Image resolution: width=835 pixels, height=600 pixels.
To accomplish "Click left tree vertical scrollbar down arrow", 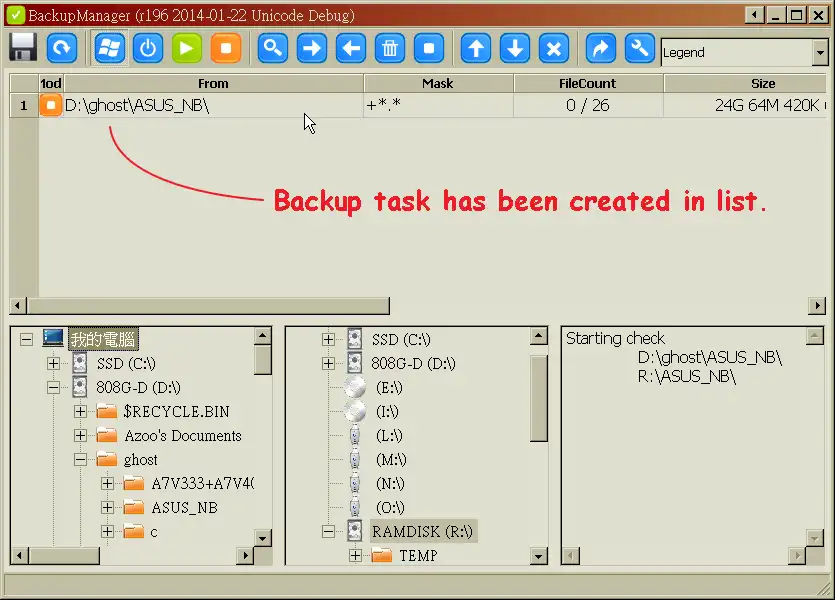I will pos(263,538).
